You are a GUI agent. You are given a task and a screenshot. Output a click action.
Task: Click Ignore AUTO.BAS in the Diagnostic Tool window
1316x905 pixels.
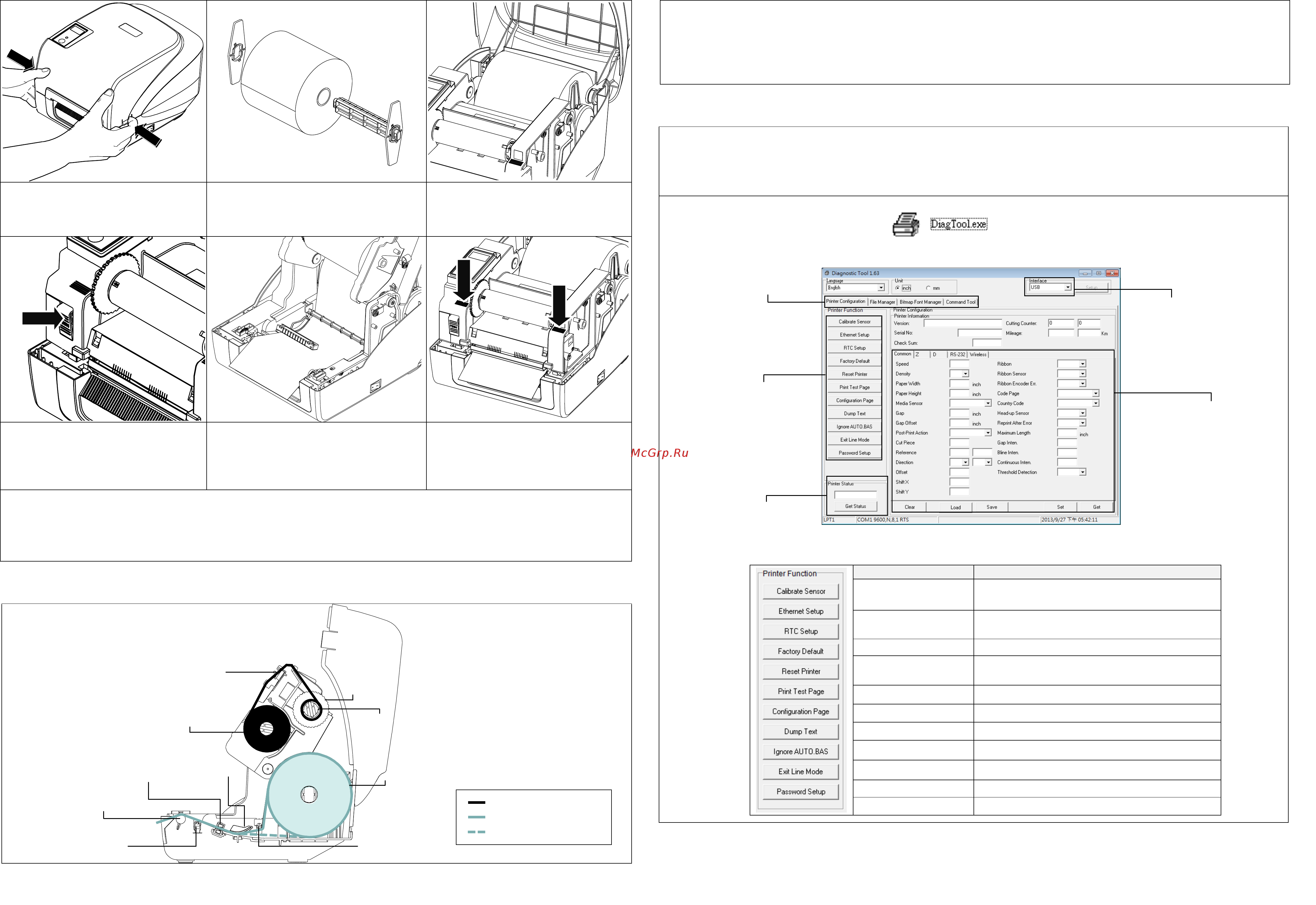855,427
